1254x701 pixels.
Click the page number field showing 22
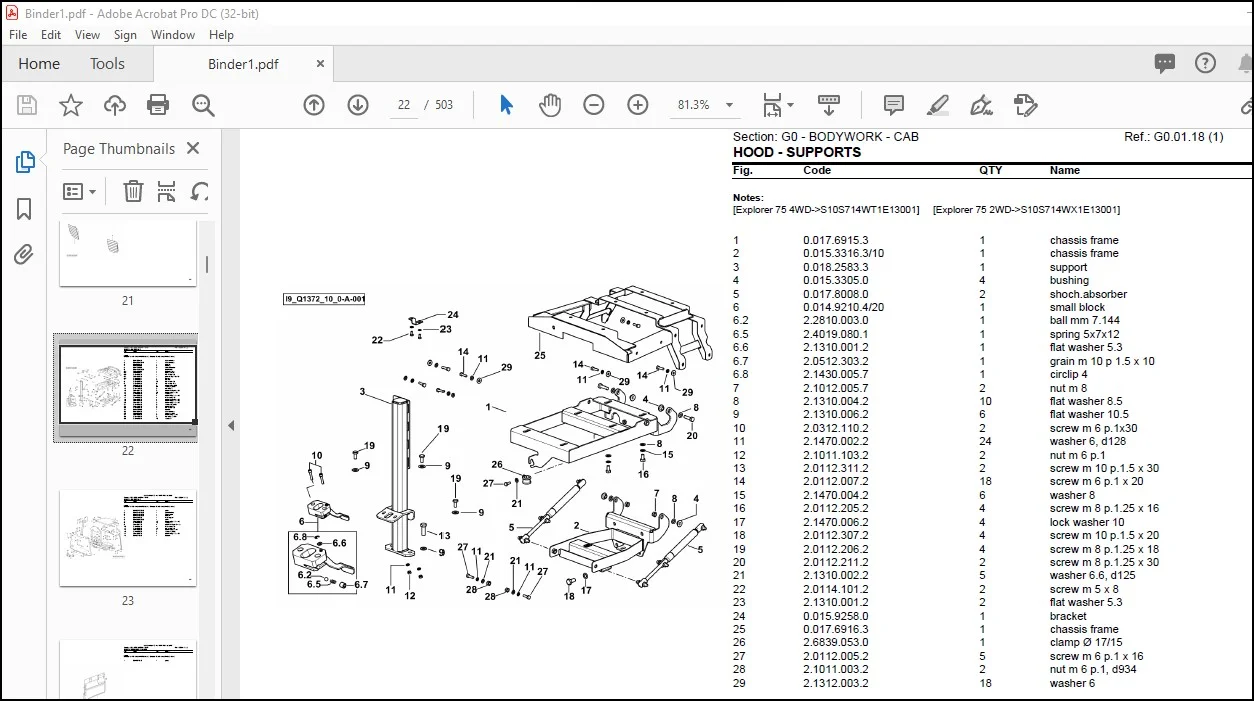[403, 105]
